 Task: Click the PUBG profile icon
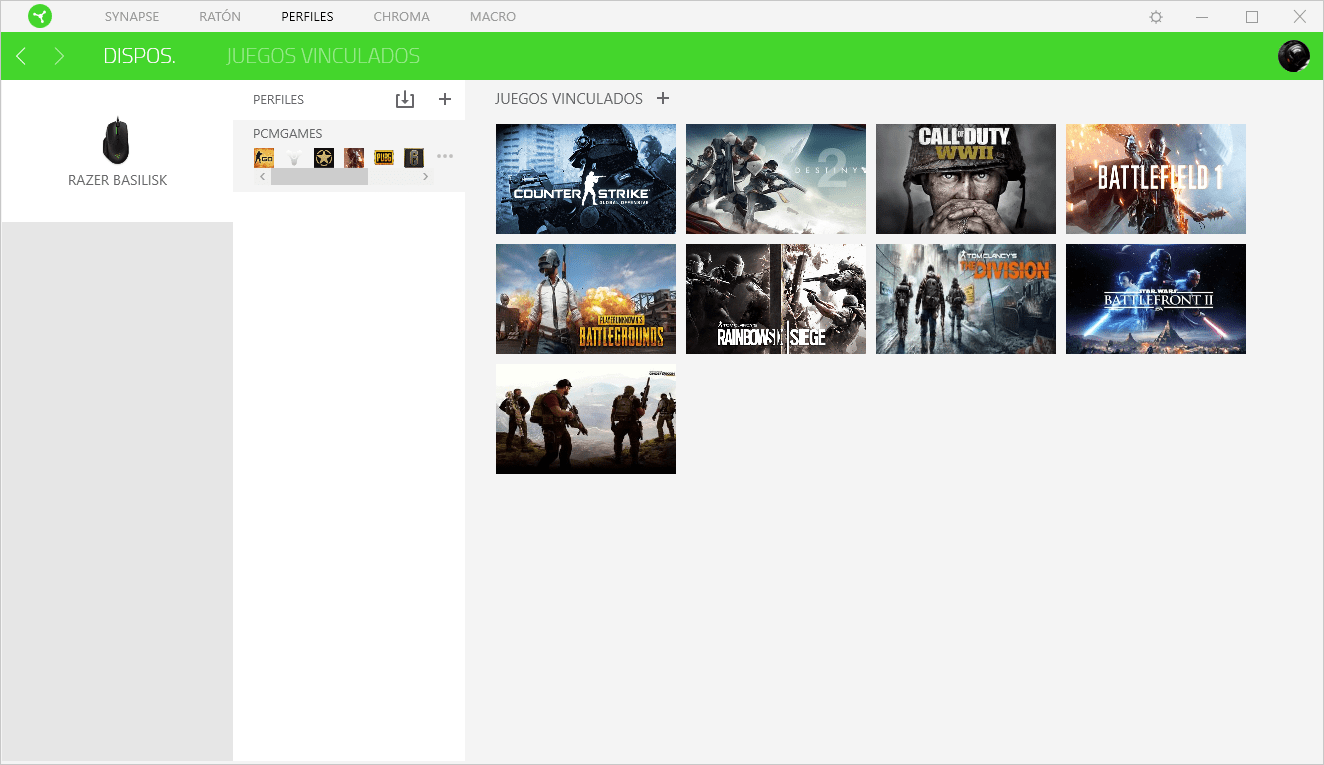[x=384, y=157]
